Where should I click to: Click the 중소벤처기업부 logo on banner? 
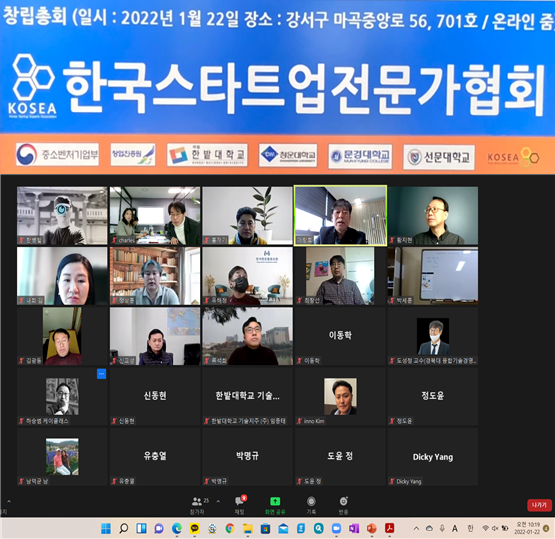pos(57,154)
